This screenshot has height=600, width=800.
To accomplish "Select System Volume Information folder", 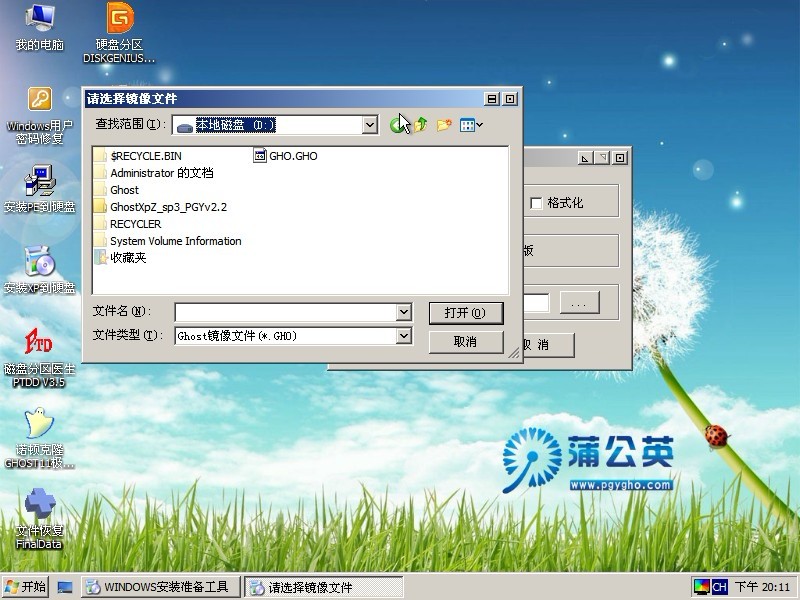I will tap(168, 241).
